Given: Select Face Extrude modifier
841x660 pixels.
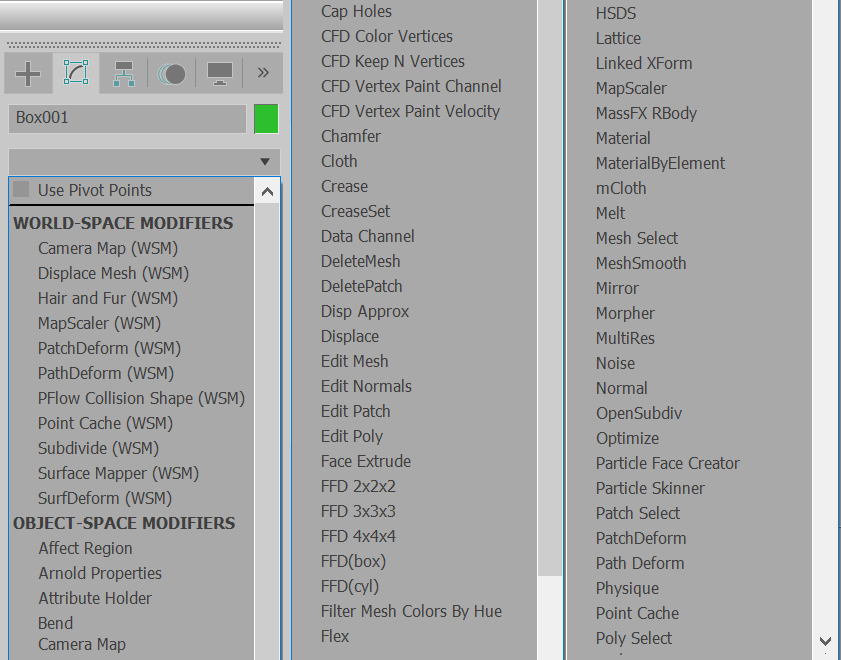Looking at the screenshot, I should (x=366, y=462).
